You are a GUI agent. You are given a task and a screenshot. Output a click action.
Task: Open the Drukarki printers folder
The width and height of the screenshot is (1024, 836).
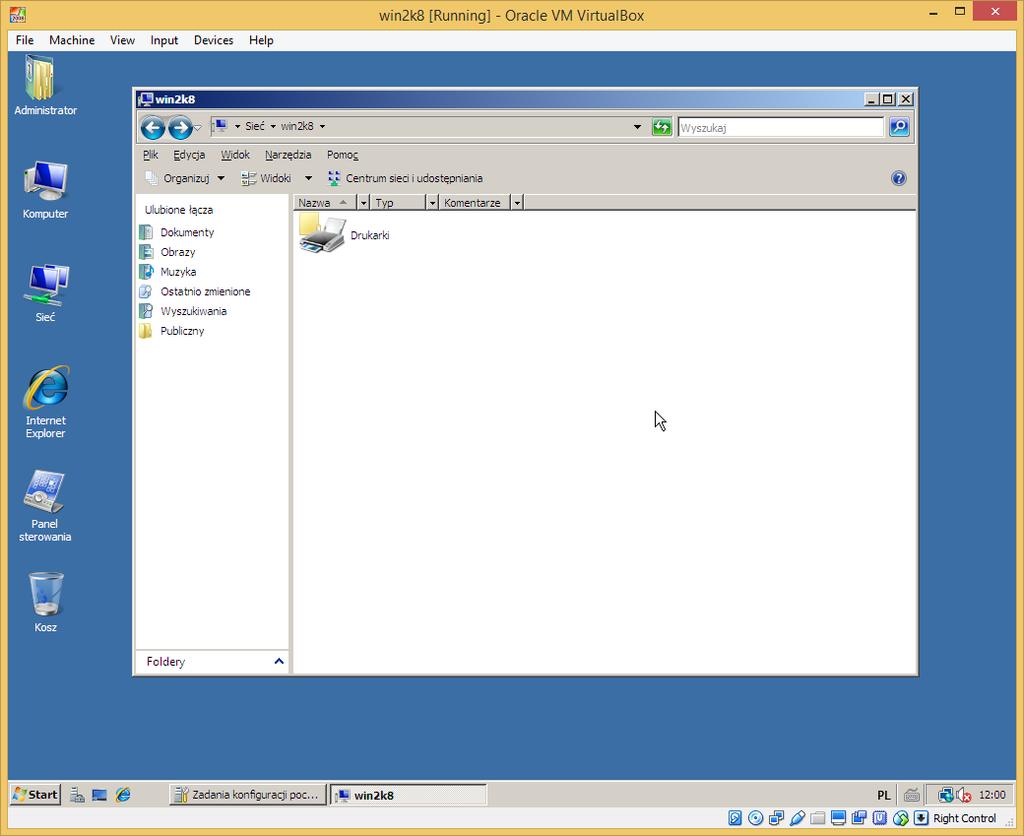344,234
